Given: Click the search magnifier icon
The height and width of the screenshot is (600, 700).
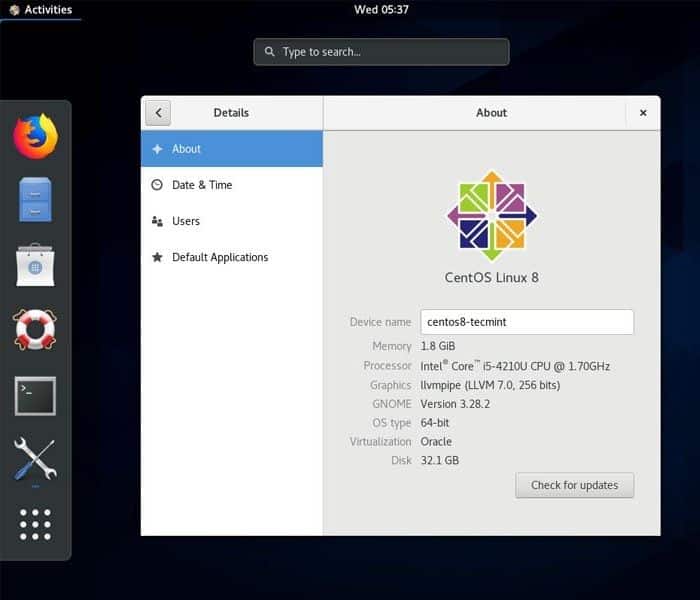Looking at the screenshot, I should pos(270,52).
